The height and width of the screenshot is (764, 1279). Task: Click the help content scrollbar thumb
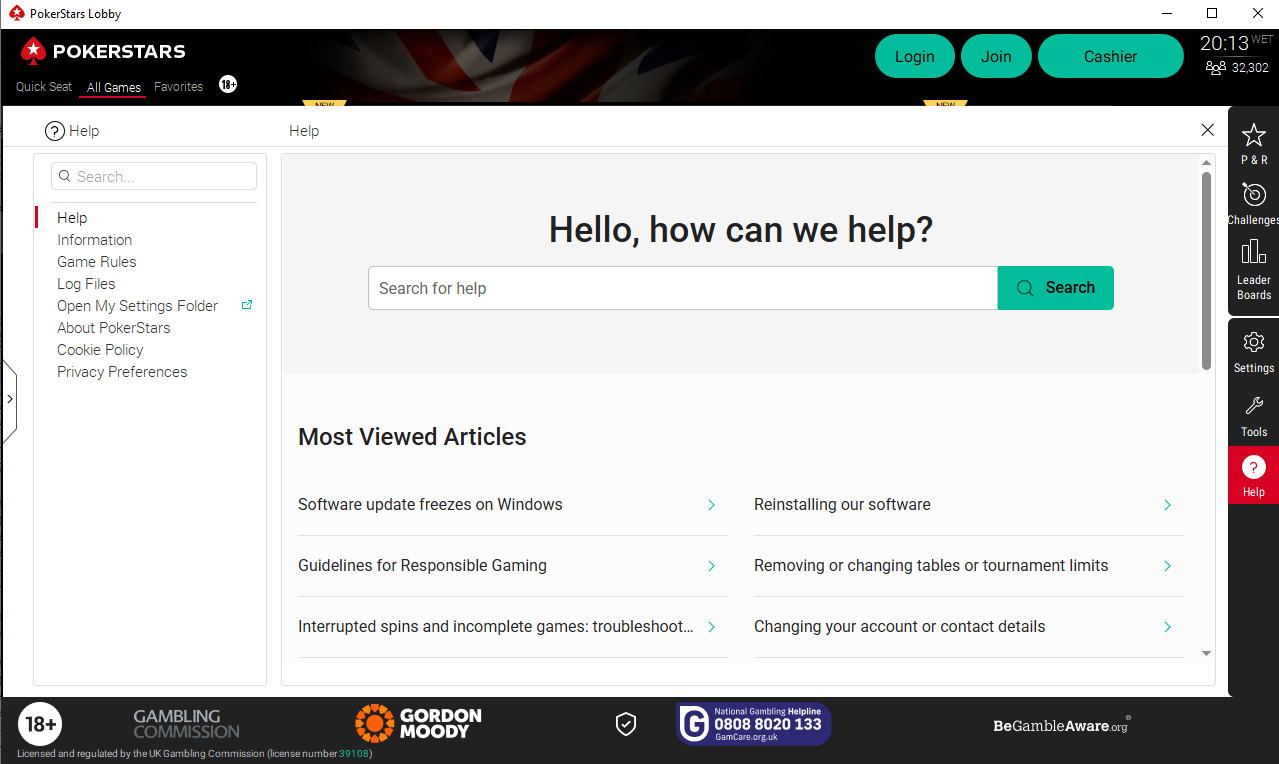tap(1206, 271)
